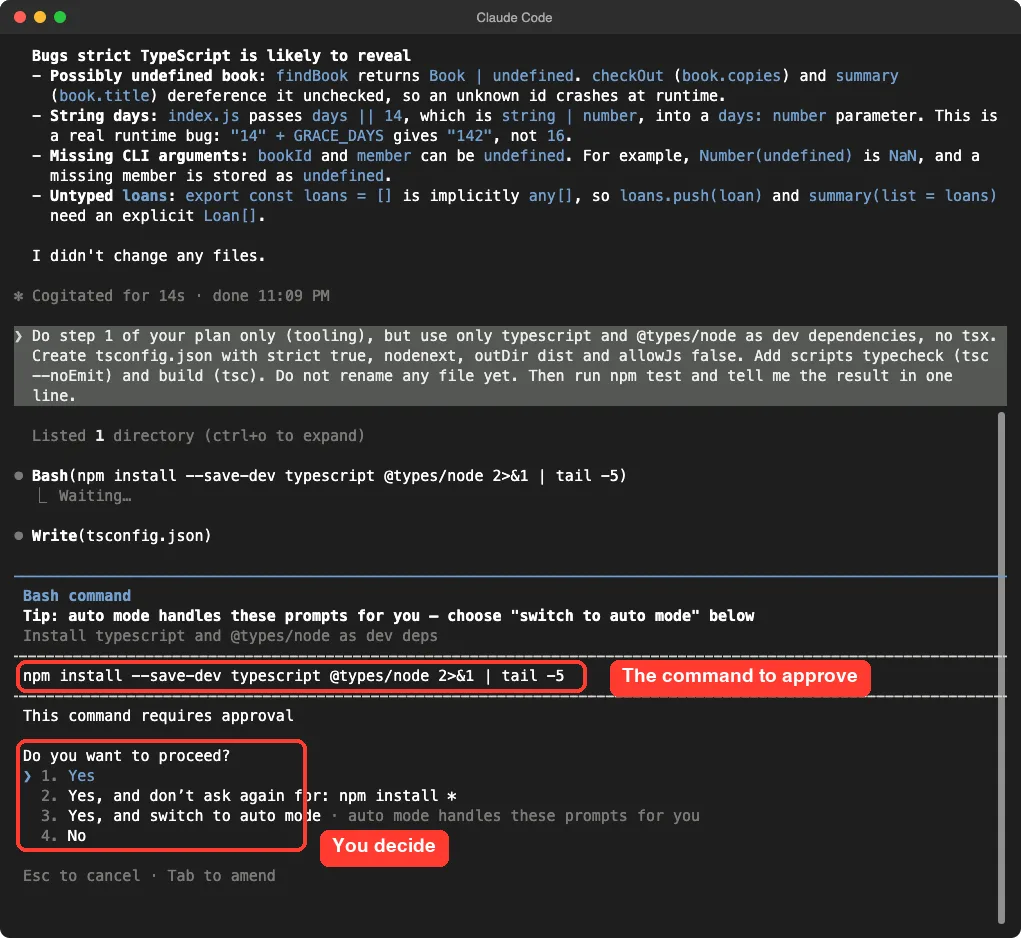Maximize the window using the green button
This screenshot has height=938, width=1021.
coord(60,17)
